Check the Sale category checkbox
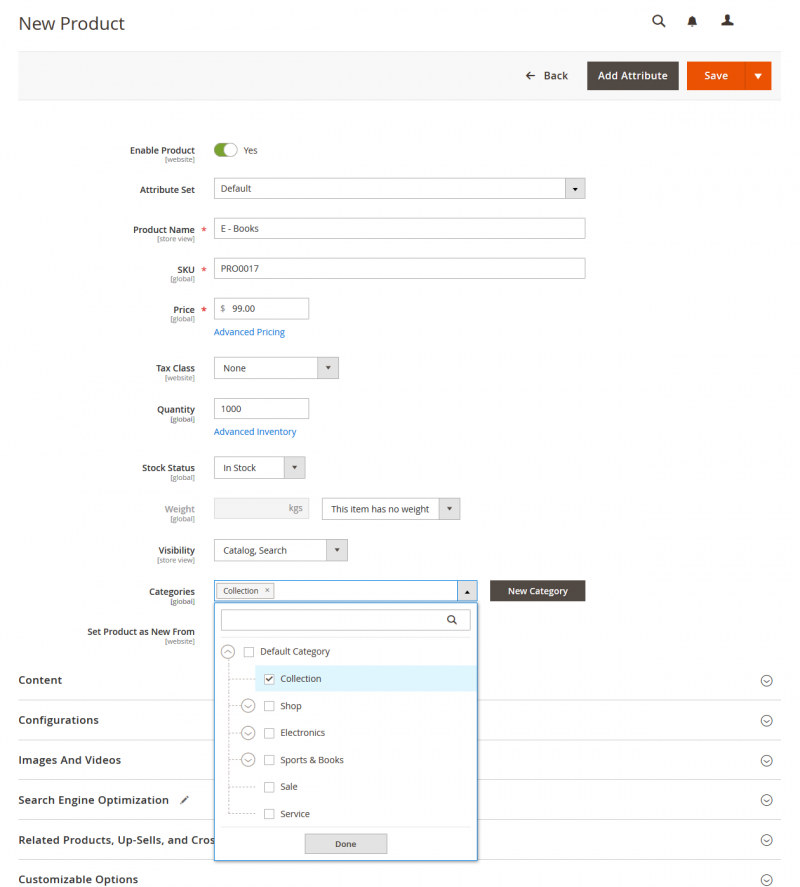Image resolution: width=800 pixels, height=887 pixels. pyautogui.click(x=269, y=787)
